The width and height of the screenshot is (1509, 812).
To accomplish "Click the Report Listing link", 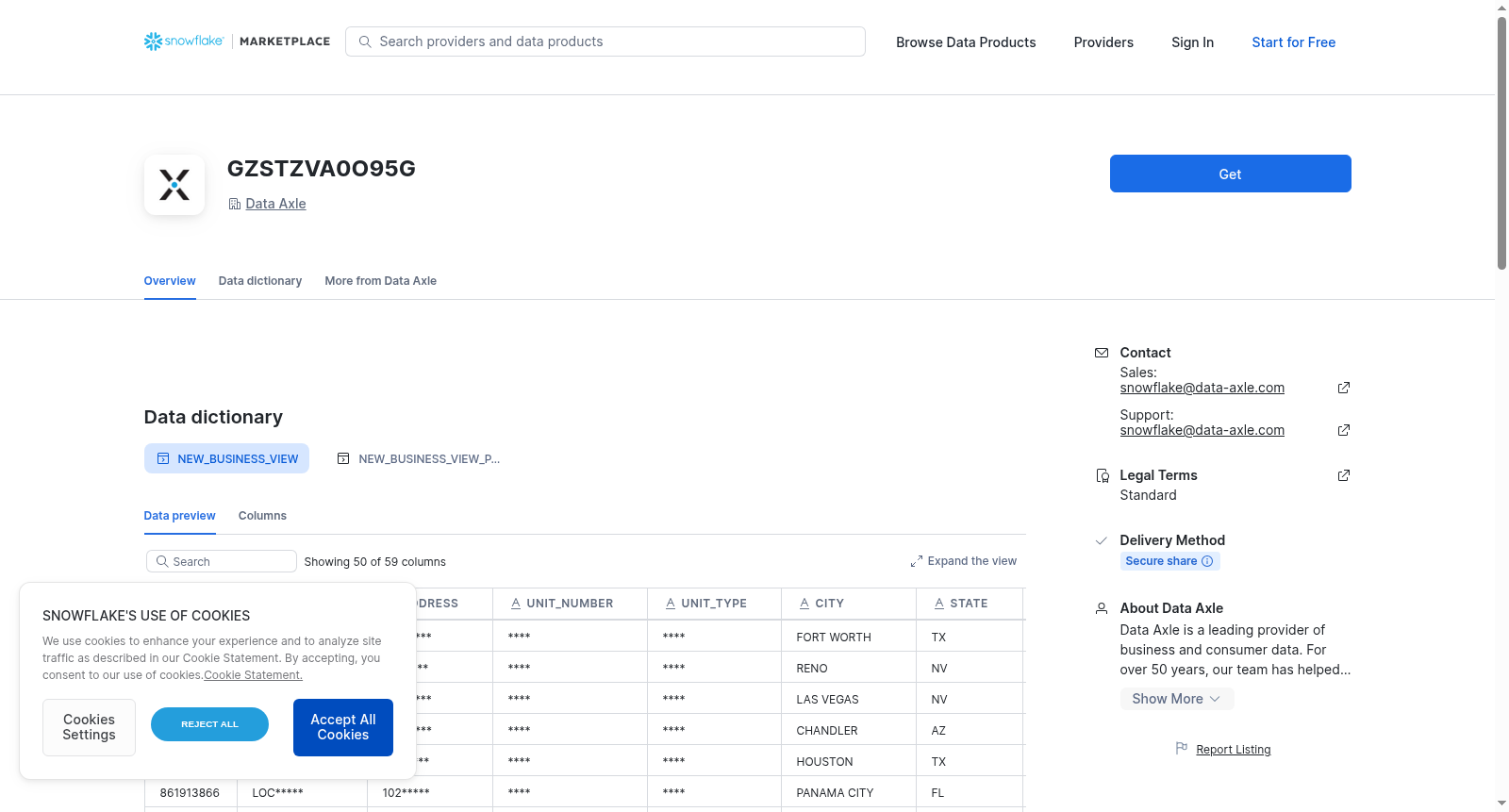I will 1234,750.
